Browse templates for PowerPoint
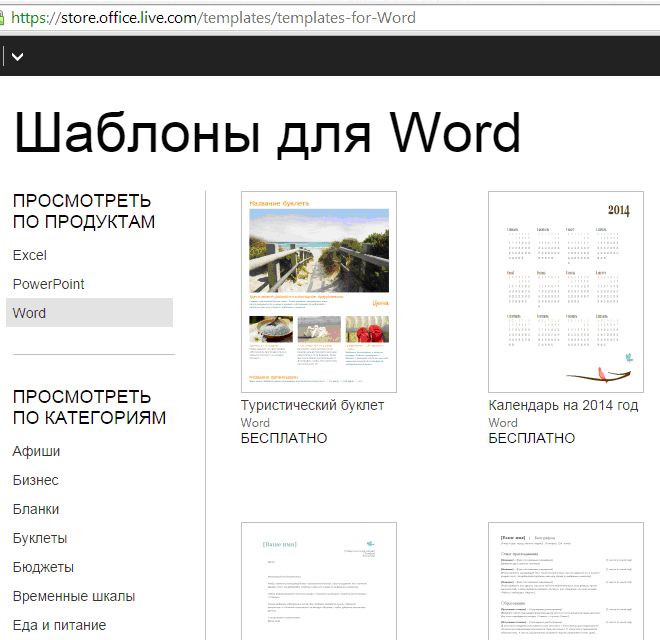Screen dimensions: 660x640 (48, 284)
